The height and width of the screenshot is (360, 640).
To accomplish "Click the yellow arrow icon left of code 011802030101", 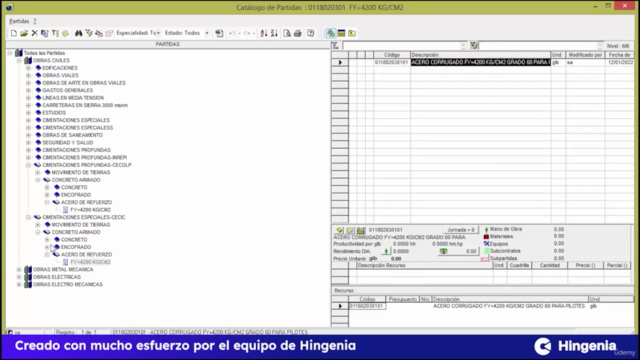I will tap(339, 230).
